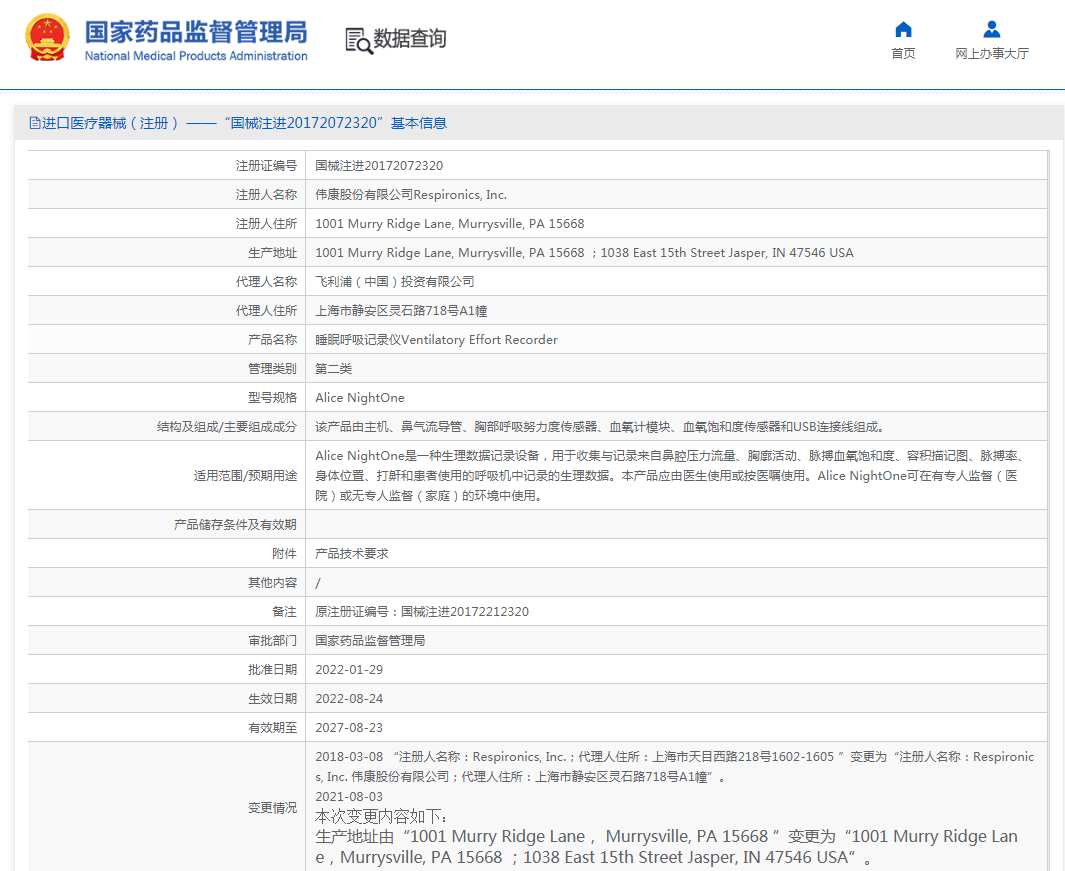Click the National Medical Products Administration text

[195, 56]
